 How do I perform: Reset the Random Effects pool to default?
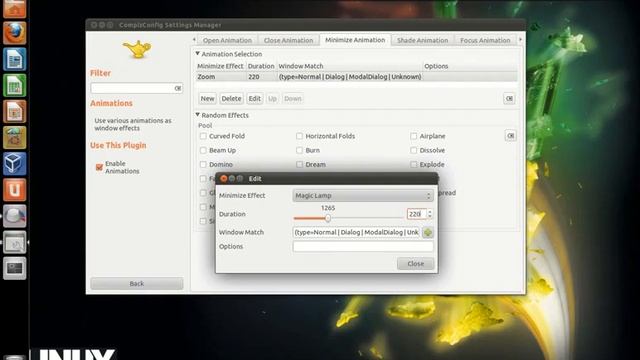(510, 136)
